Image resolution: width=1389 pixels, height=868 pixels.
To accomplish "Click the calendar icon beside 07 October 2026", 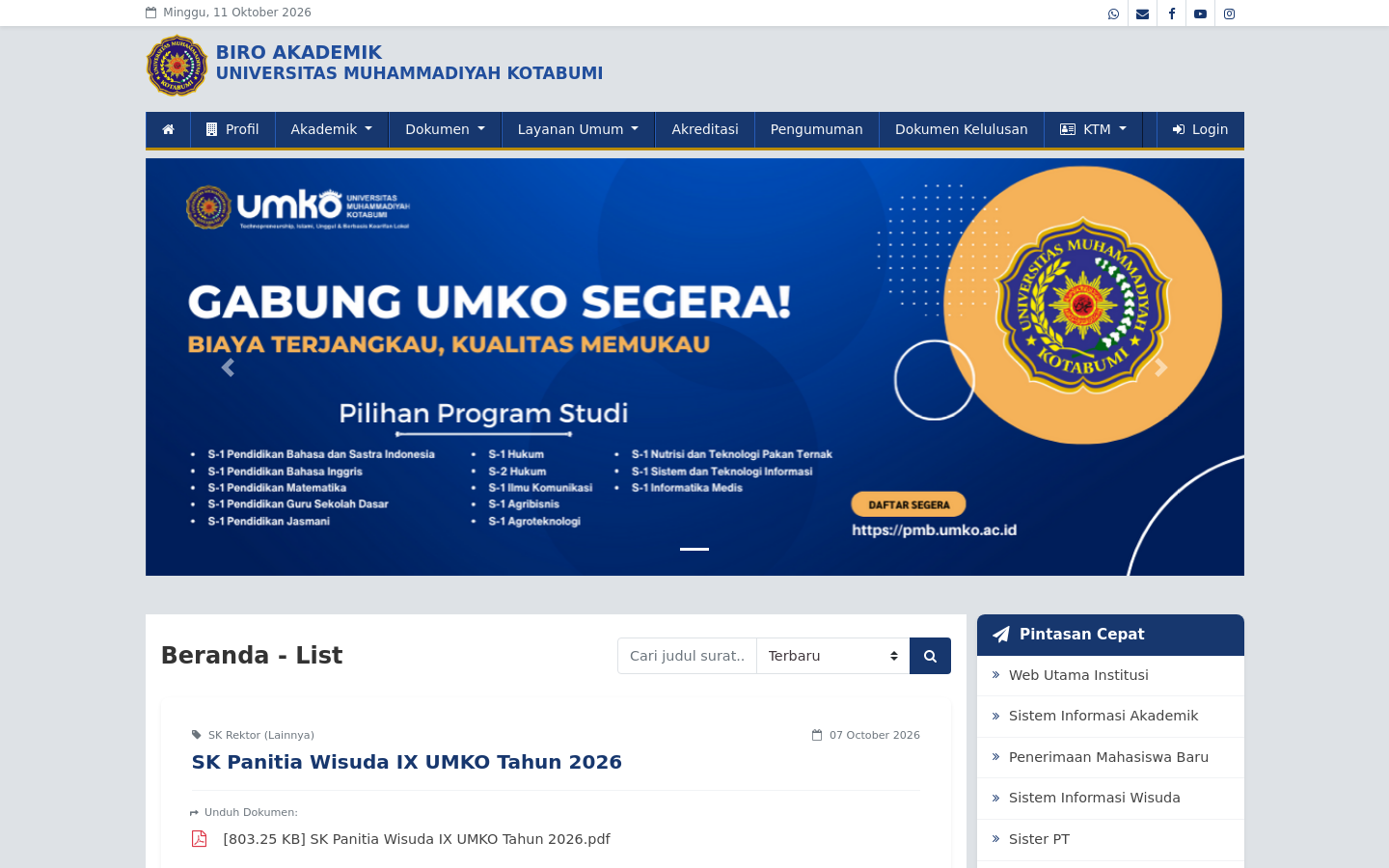I will coord(817,735).
